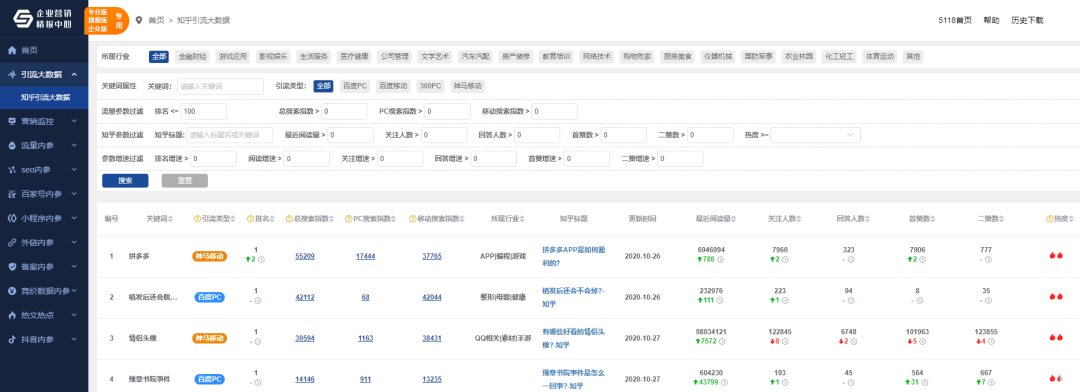Screen dimensions: 1080x392
Task: Select 神马移动 traffic type filter
Action: (x=467, y=86)
